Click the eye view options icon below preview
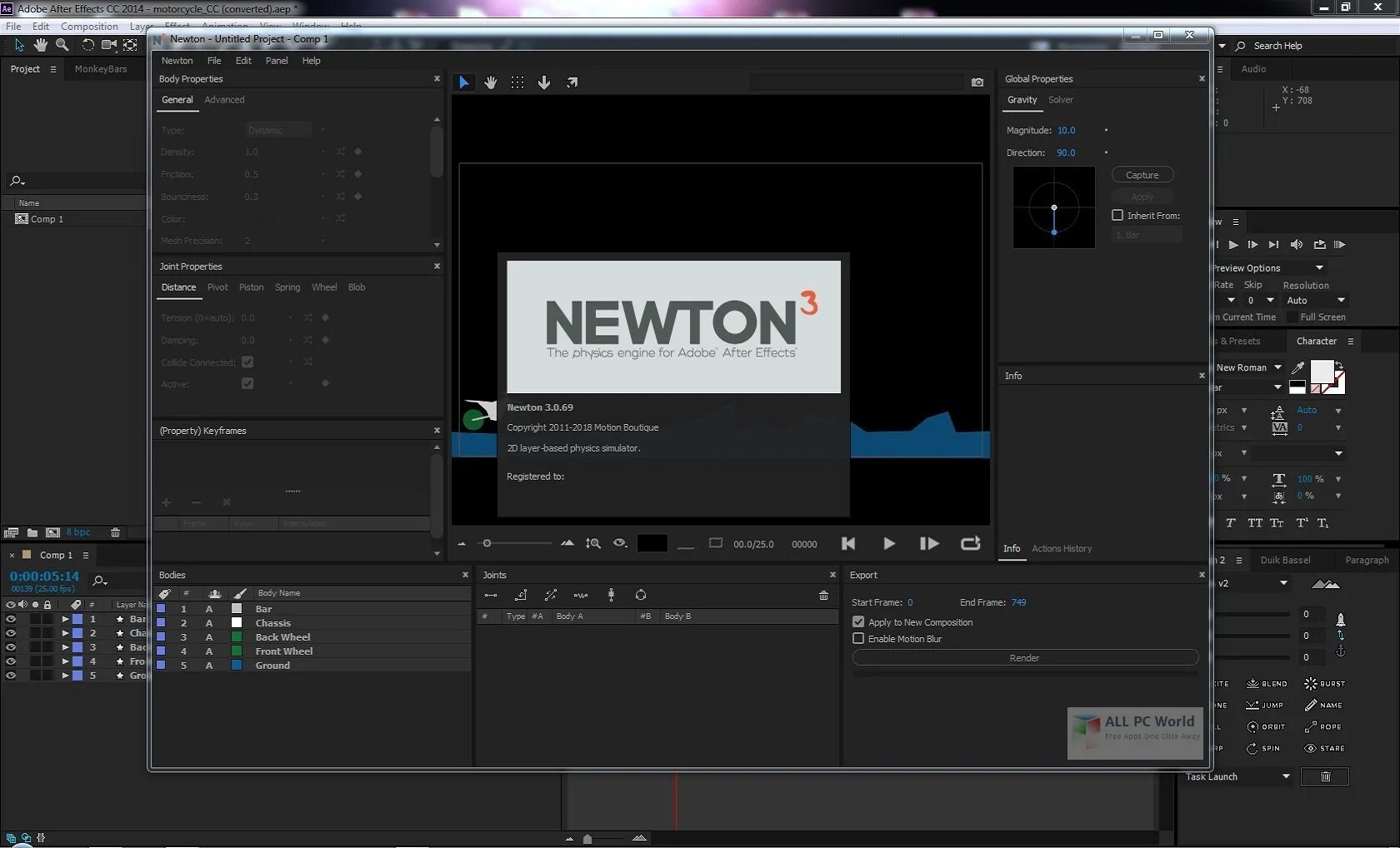Viewport: 1400px width, 848px height. (x=620, y=543)
